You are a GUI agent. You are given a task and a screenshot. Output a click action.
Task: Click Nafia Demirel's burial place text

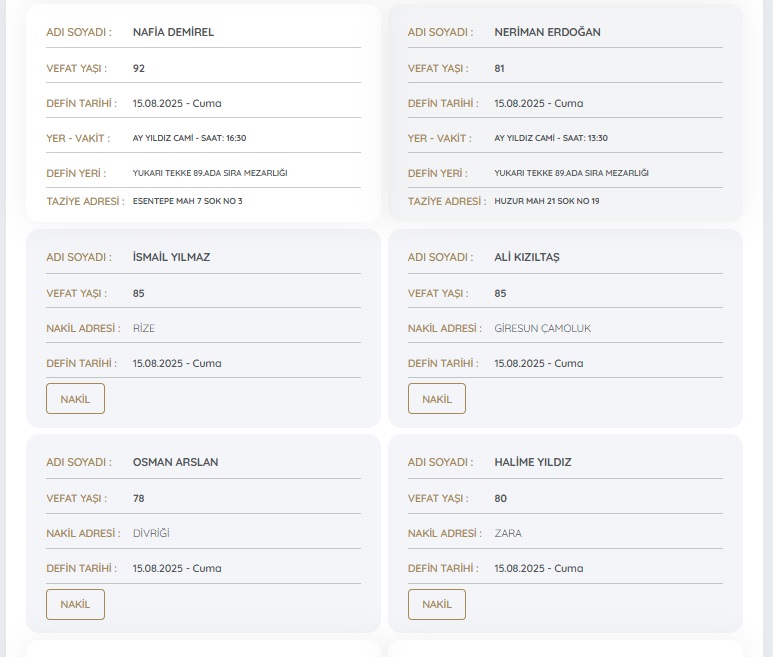[x=210, y=173]
